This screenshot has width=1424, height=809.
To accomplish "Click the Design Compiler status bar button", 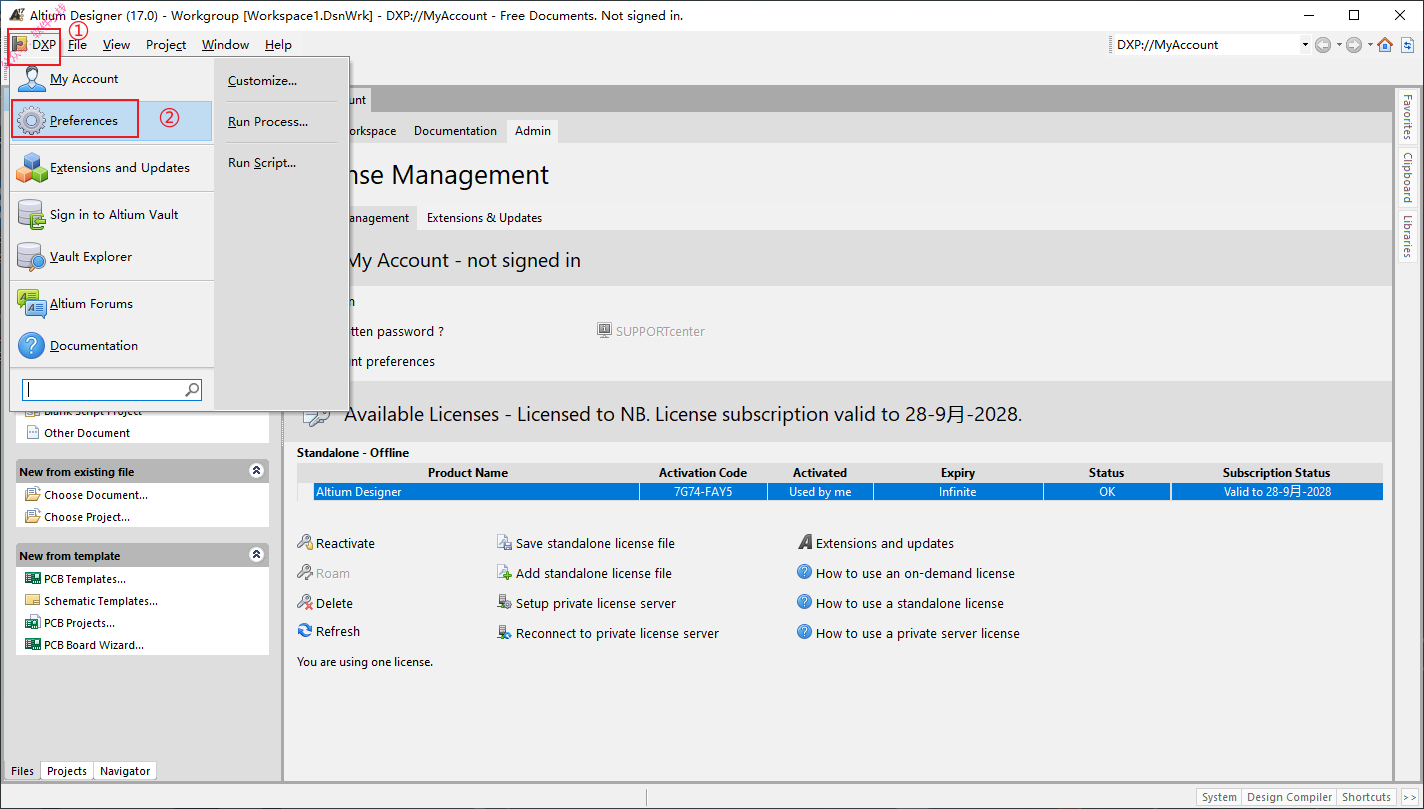I will [x=1289, y=797].
